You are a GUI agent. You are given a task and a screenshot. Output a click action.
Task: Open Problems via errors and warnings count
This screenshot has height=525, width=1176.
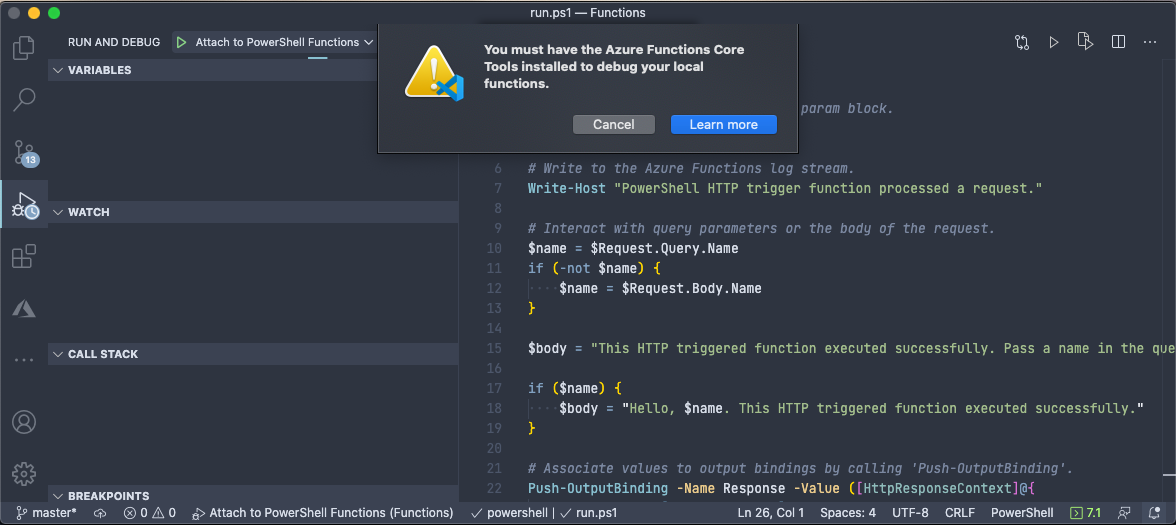tap(150, 513)
